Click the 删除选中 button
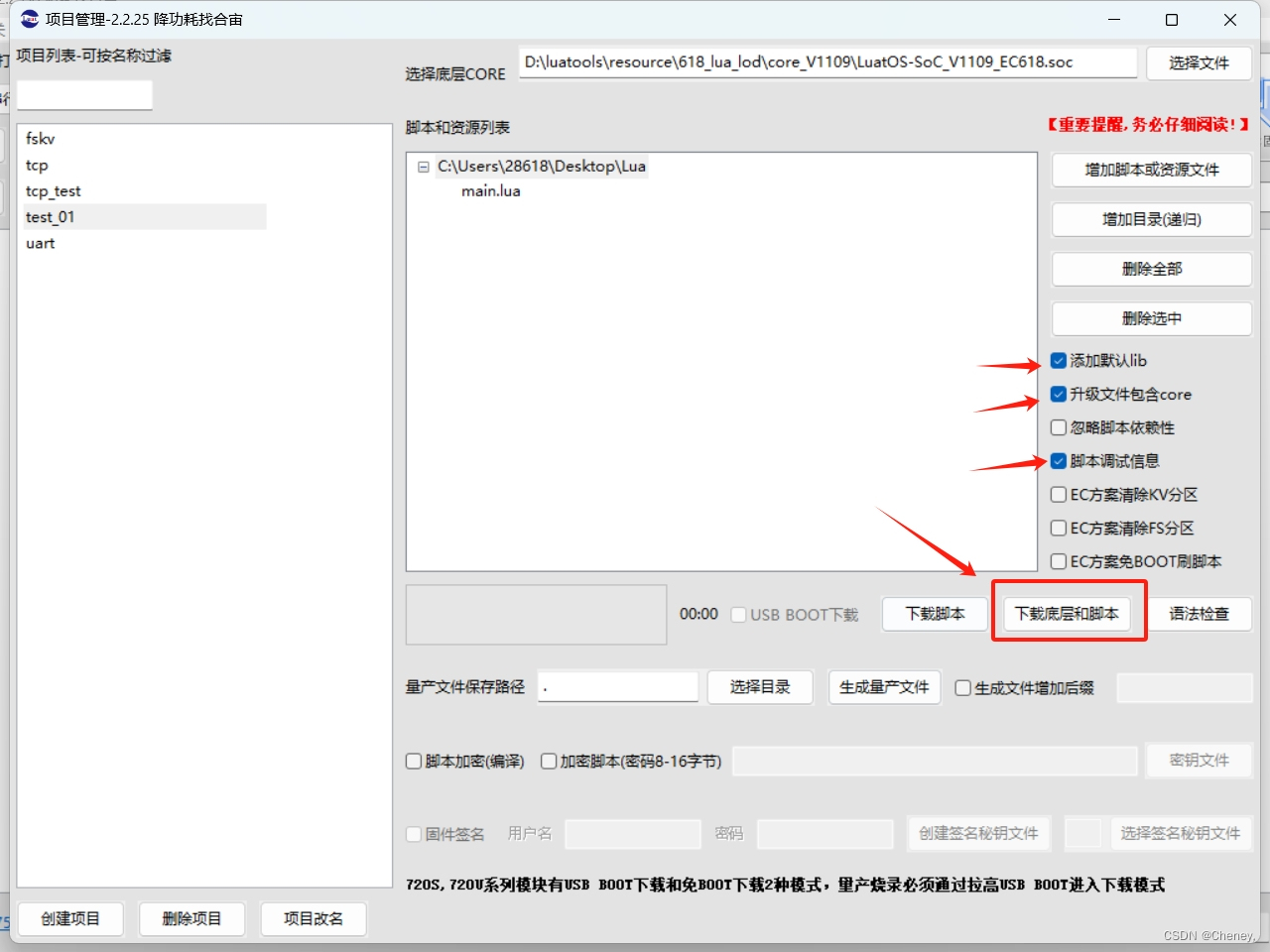Image resolution: width=1270 pixels, height=952 pixels. [1152, 318]
